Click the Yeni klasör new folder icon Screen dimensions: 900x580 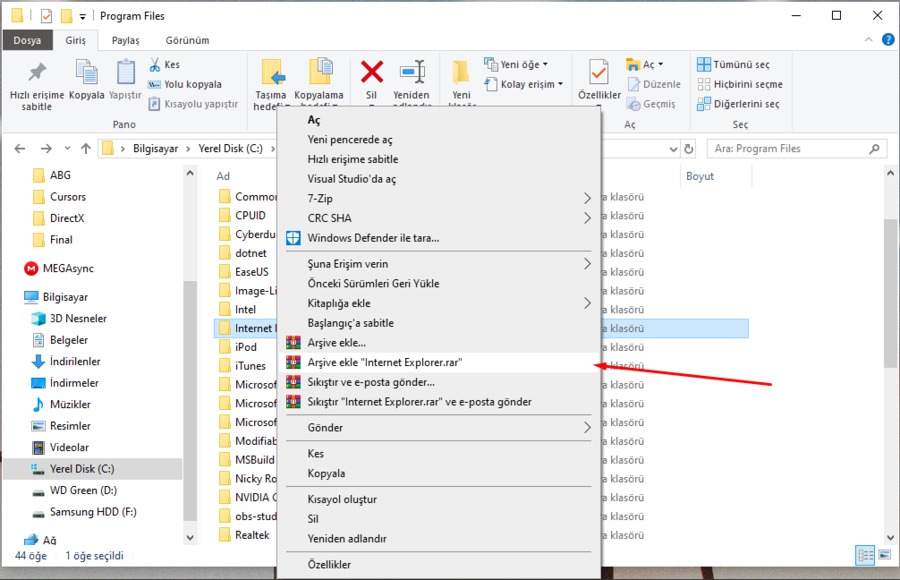(460, 73)
